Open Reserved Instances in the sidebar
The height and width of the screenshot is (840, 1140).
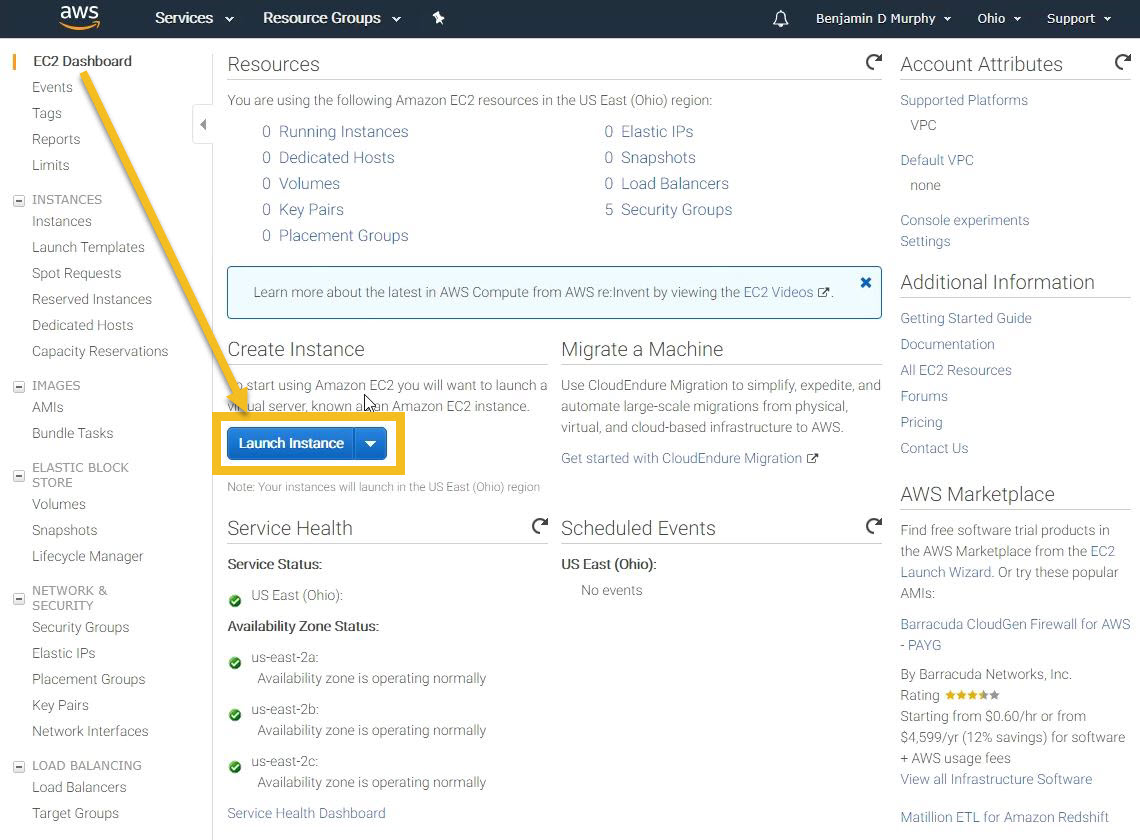tap(92, 299)
